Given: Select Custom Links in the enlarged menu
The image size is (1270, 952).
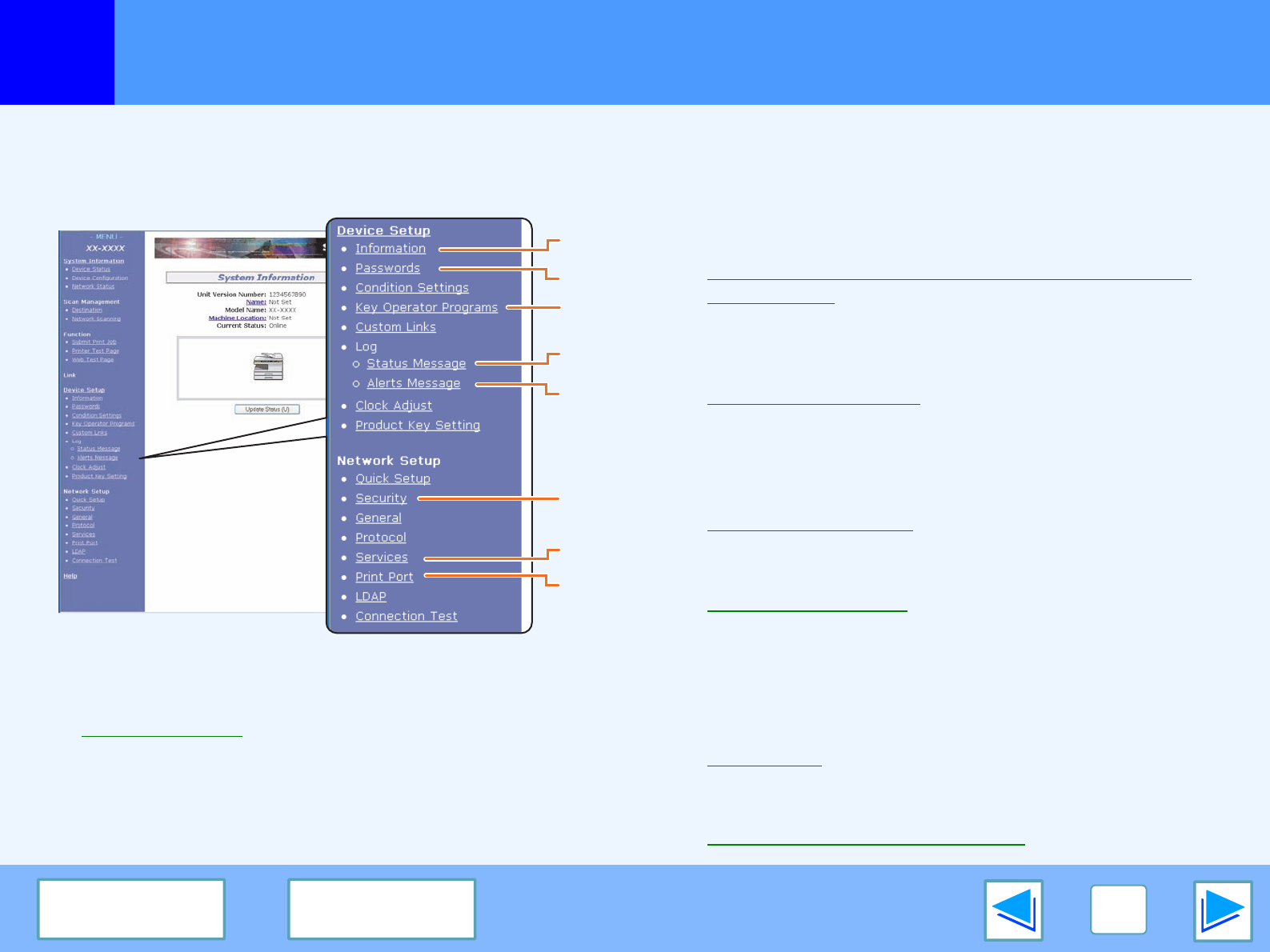Looking at the screenshot, I should click(395, 327).
